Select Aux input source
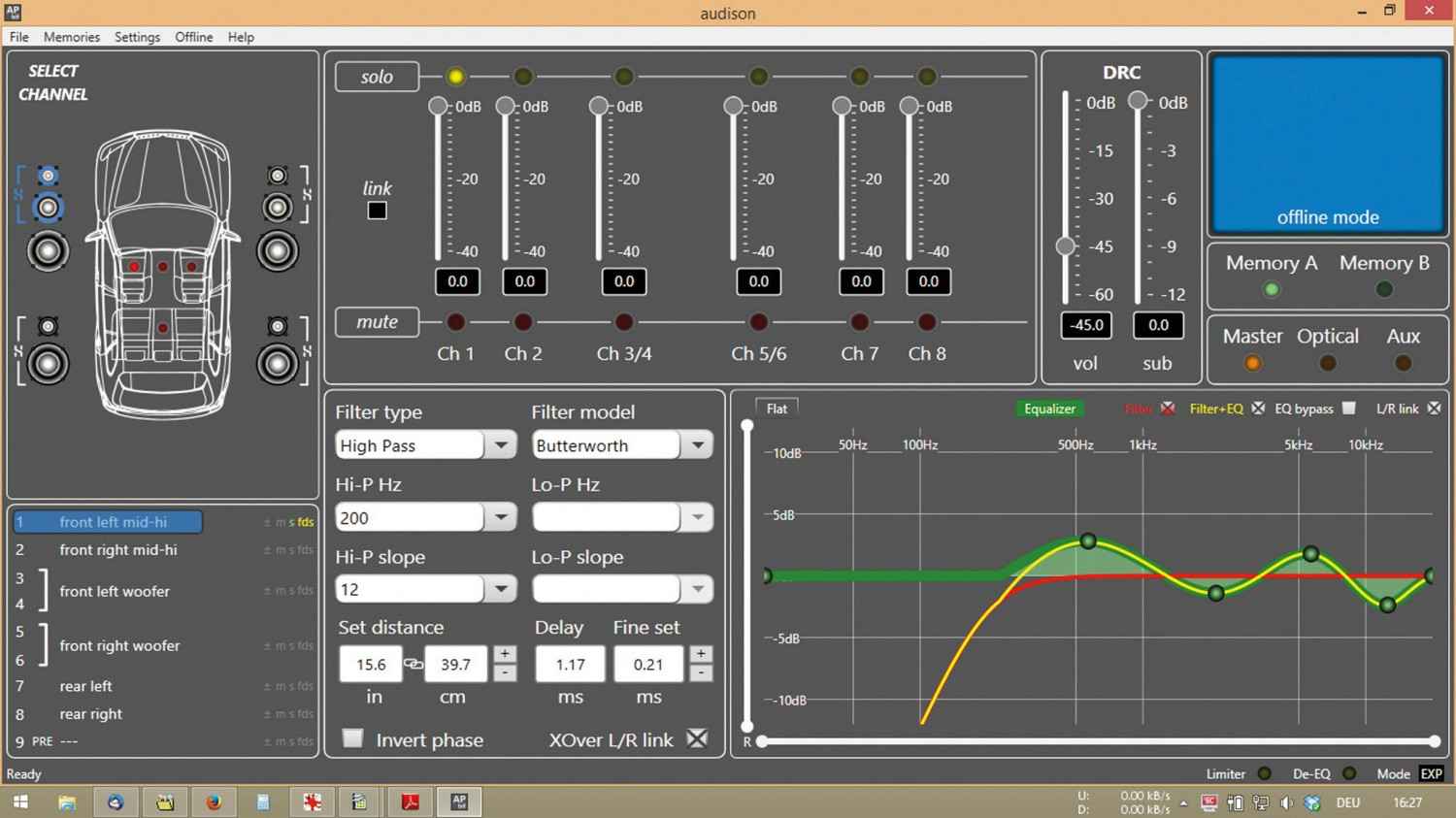The width and height of the screenshot is (1456, 818). tap(1403, 364)
